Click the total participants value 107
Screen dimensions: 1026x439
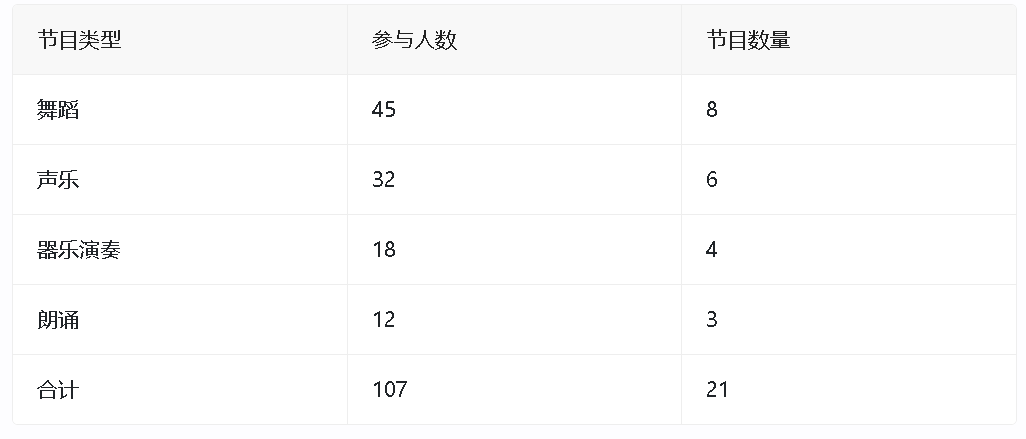(x=390, y=390)
